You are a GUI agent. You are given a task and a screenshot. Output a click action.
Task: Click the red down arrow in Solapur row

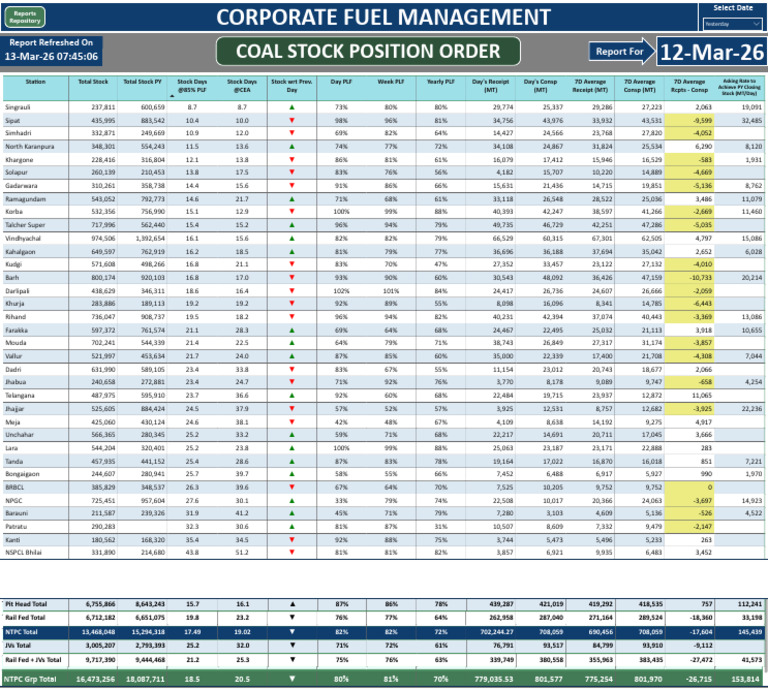(292, 172)
